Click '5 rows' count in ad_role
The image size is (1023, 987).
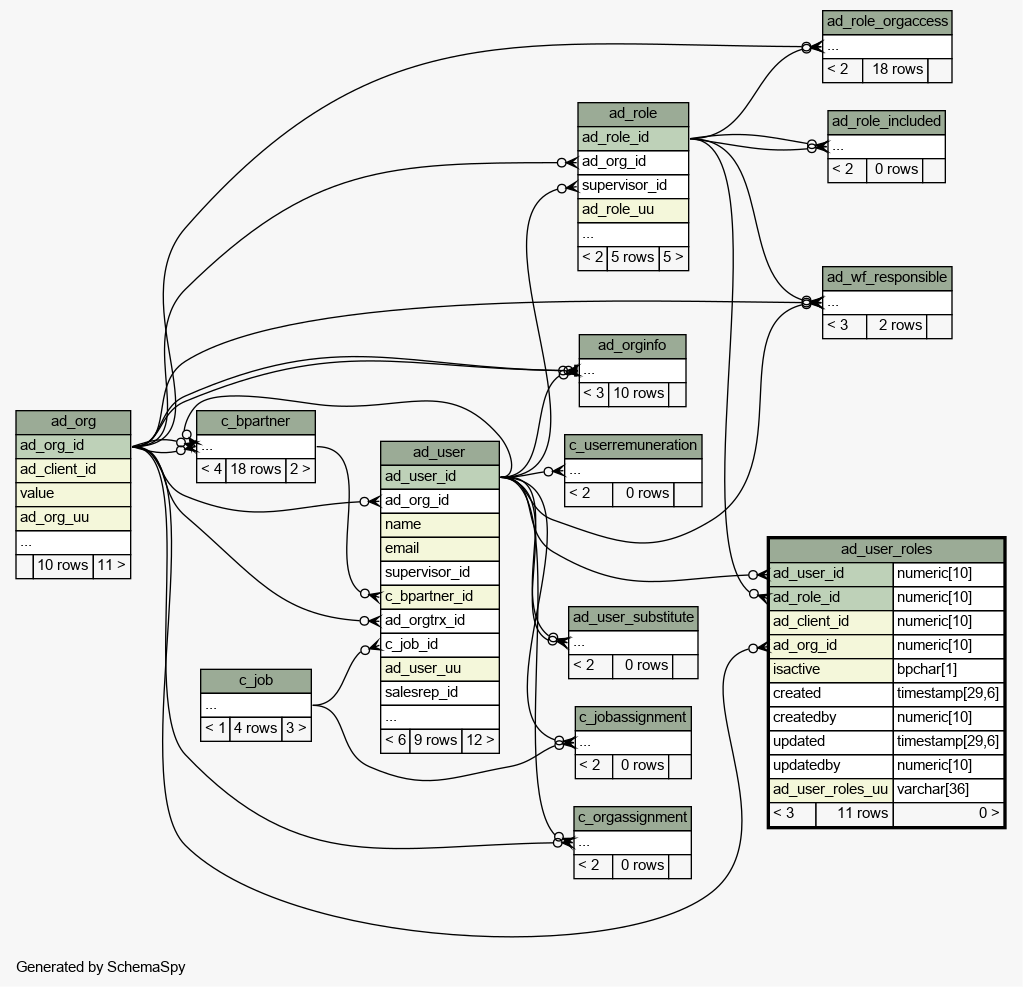pos(633,258)
